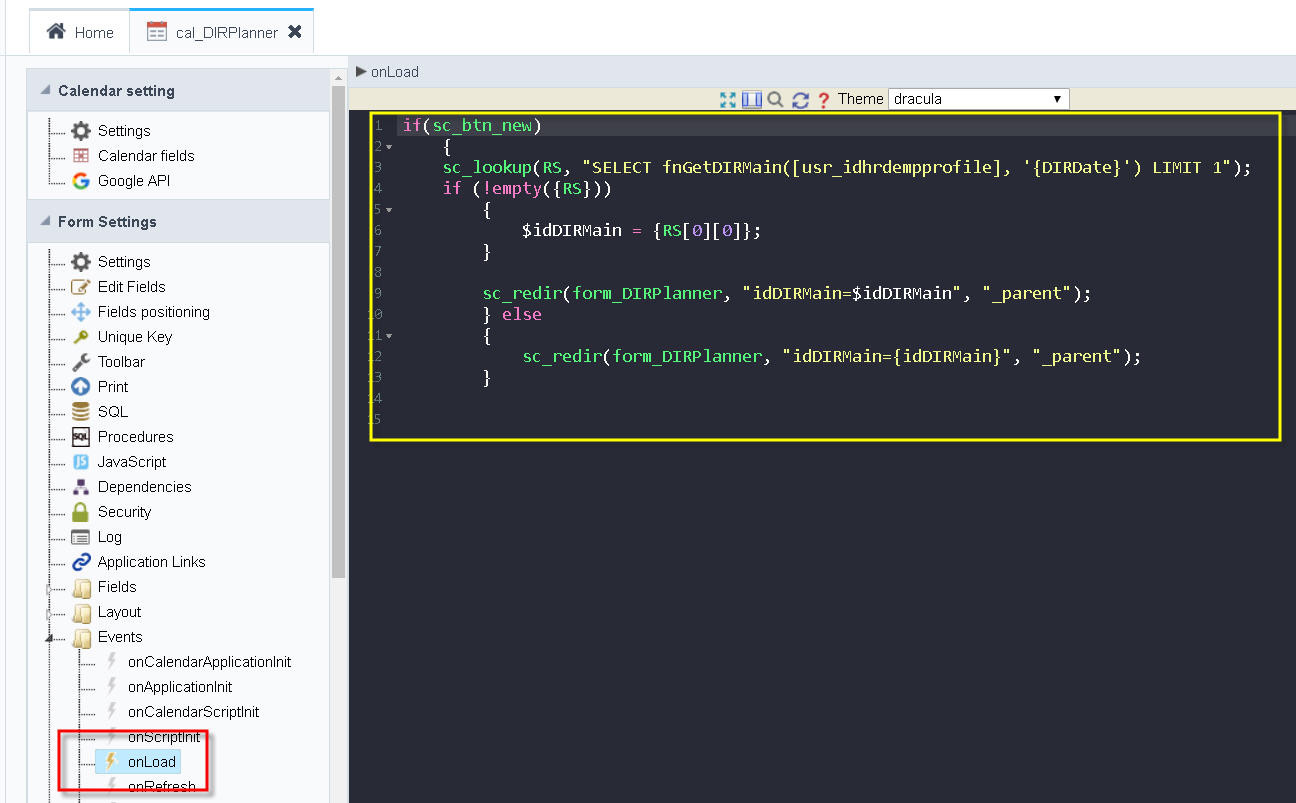Select the onApplicationInit event
The height and width of the screenshot is (803, 1296).
[x=180, y=687]
